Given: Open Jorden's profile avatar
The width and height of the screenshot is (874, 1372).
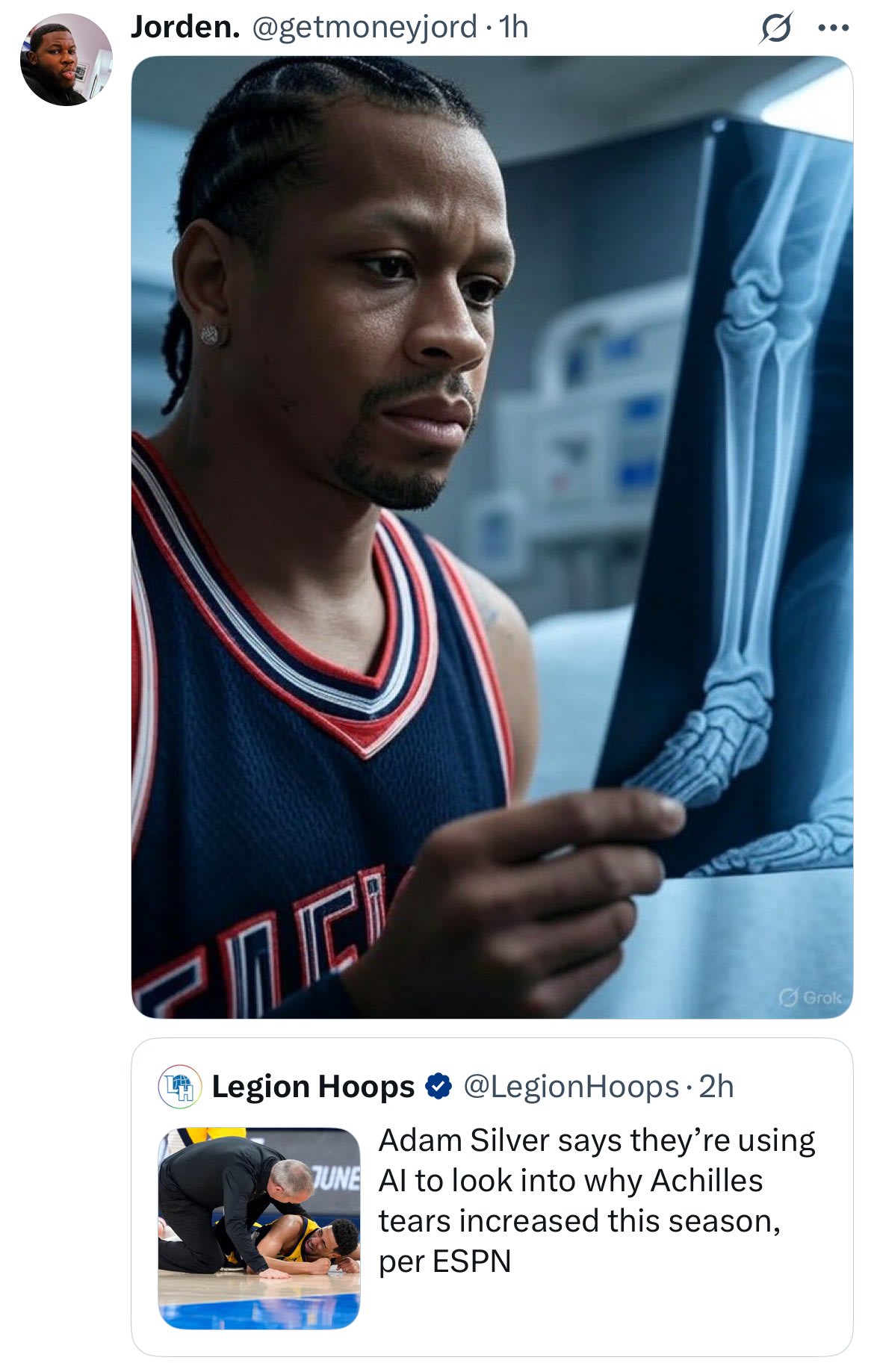Looking at the screenshot, I should coord(66,60).
